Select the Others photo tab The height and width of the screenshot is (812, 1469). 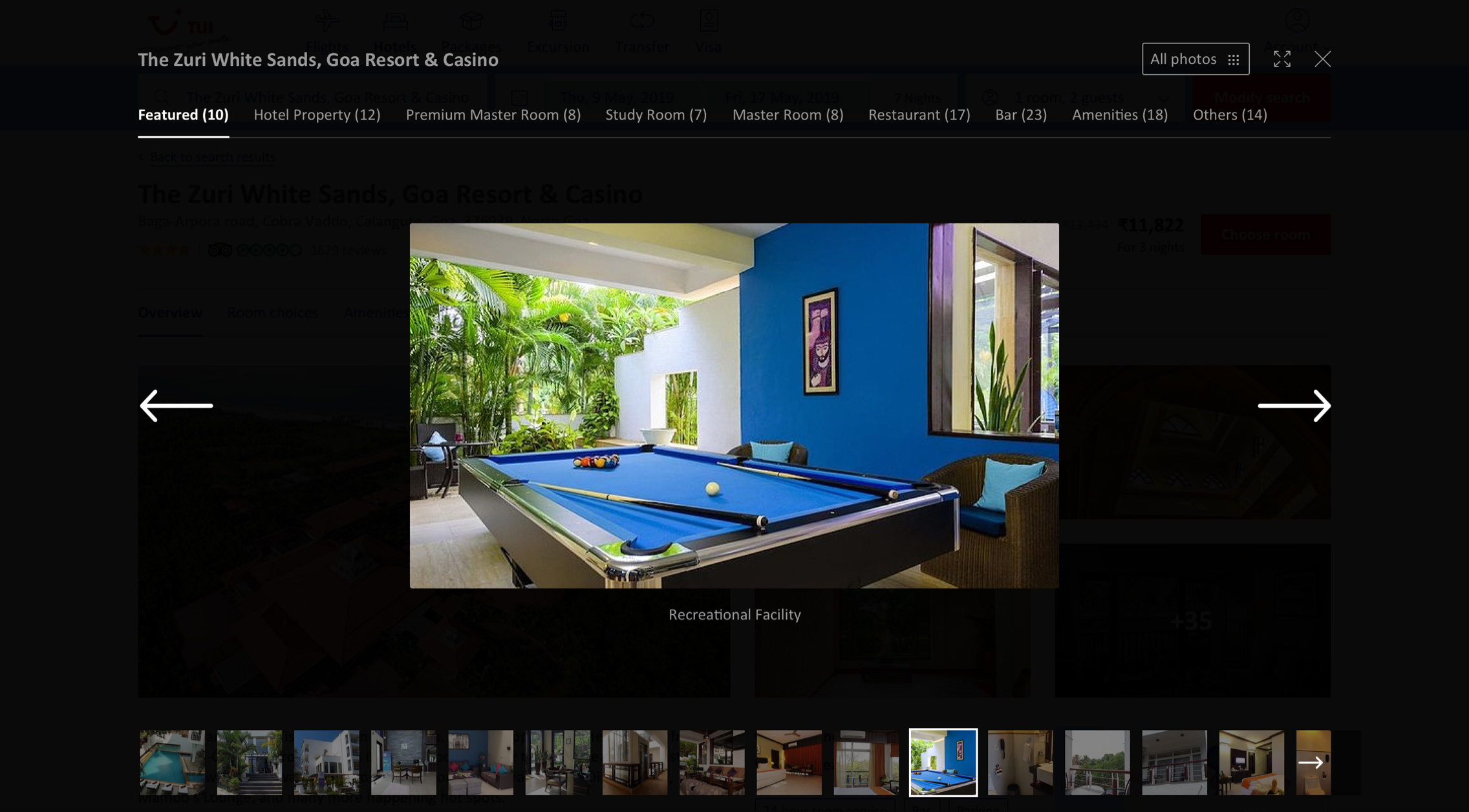(1229, 115)
